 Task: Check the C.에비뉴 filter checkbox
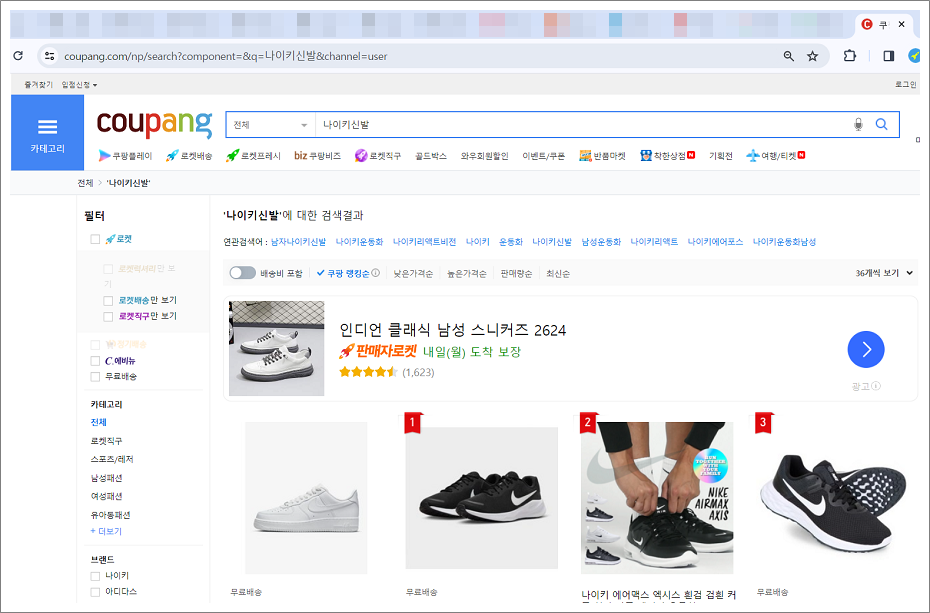pos(95,360)
